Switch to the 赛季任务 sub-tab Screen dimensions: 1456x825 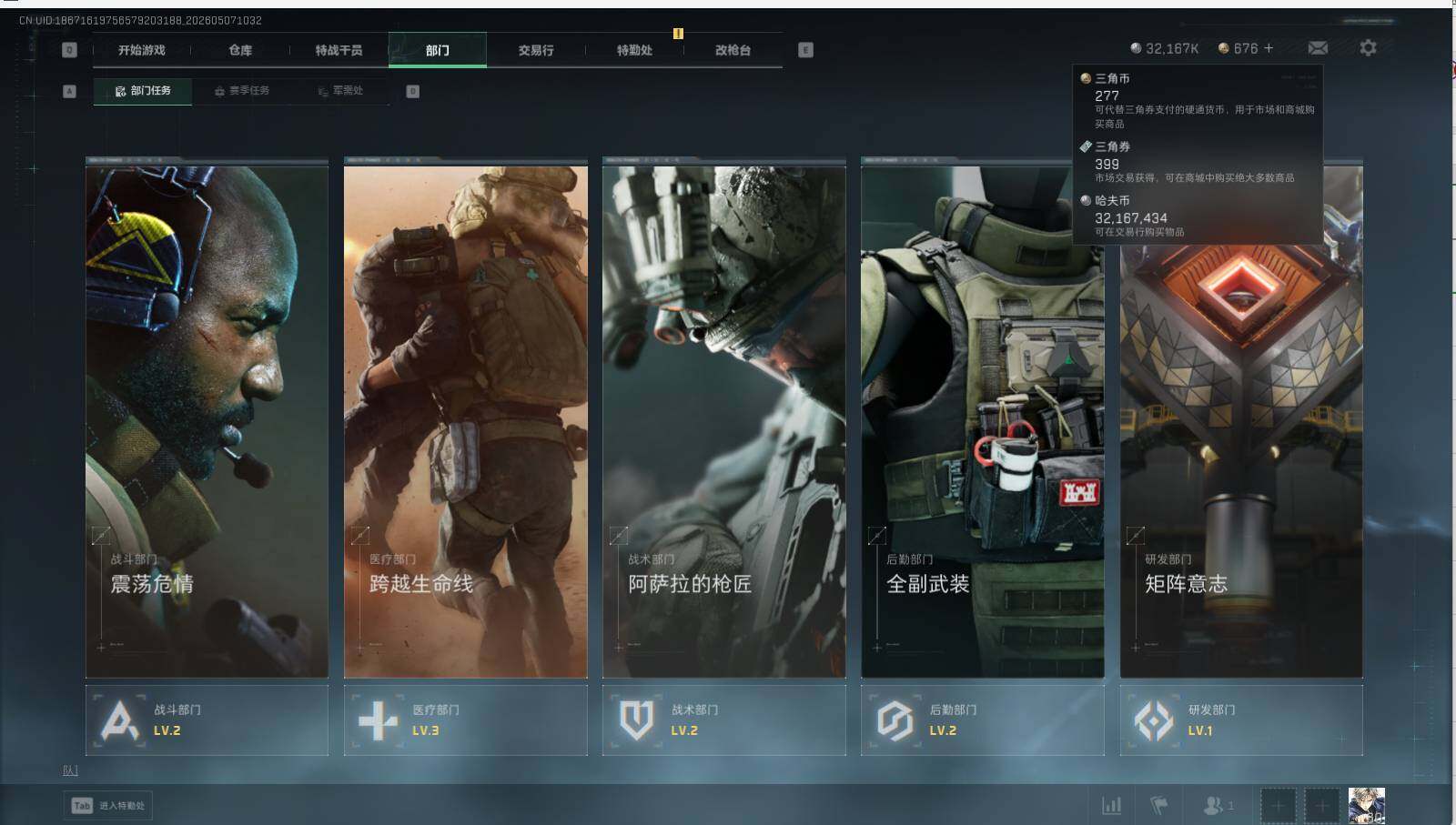tap(242, 91)
